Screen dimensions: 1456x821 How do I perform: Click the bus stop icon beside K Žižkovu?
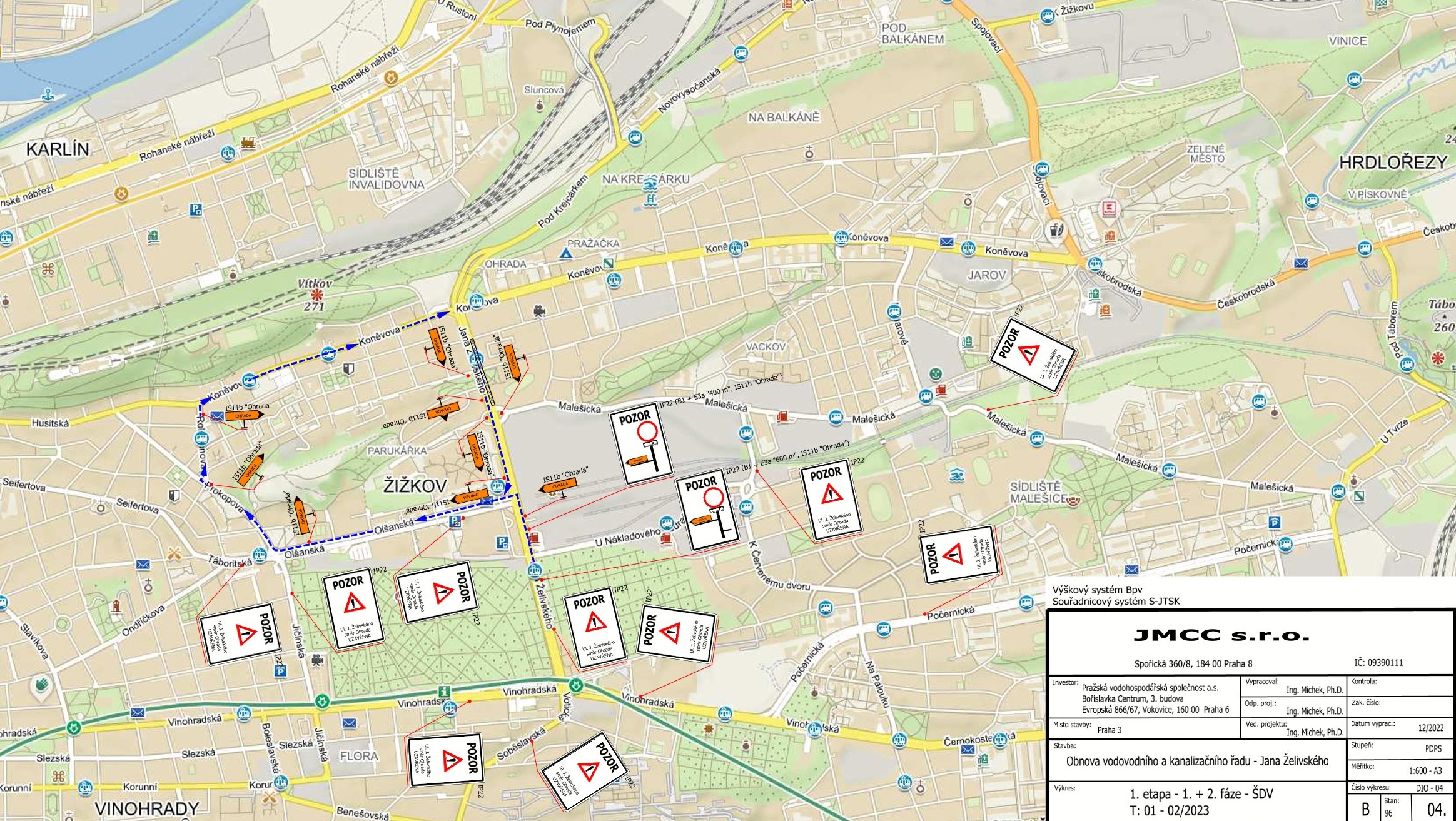[x=1048, y=16]
